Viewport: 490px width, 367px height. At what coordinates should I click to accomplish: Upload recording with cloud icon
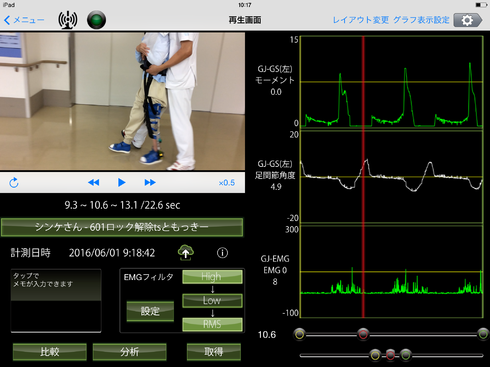(x=186, y=253)
